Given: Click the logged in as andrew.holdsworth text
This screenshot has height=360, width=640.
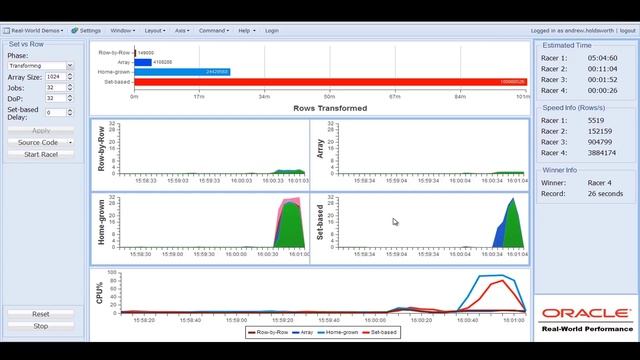Looking at the screenshot, I should point(572,31).
